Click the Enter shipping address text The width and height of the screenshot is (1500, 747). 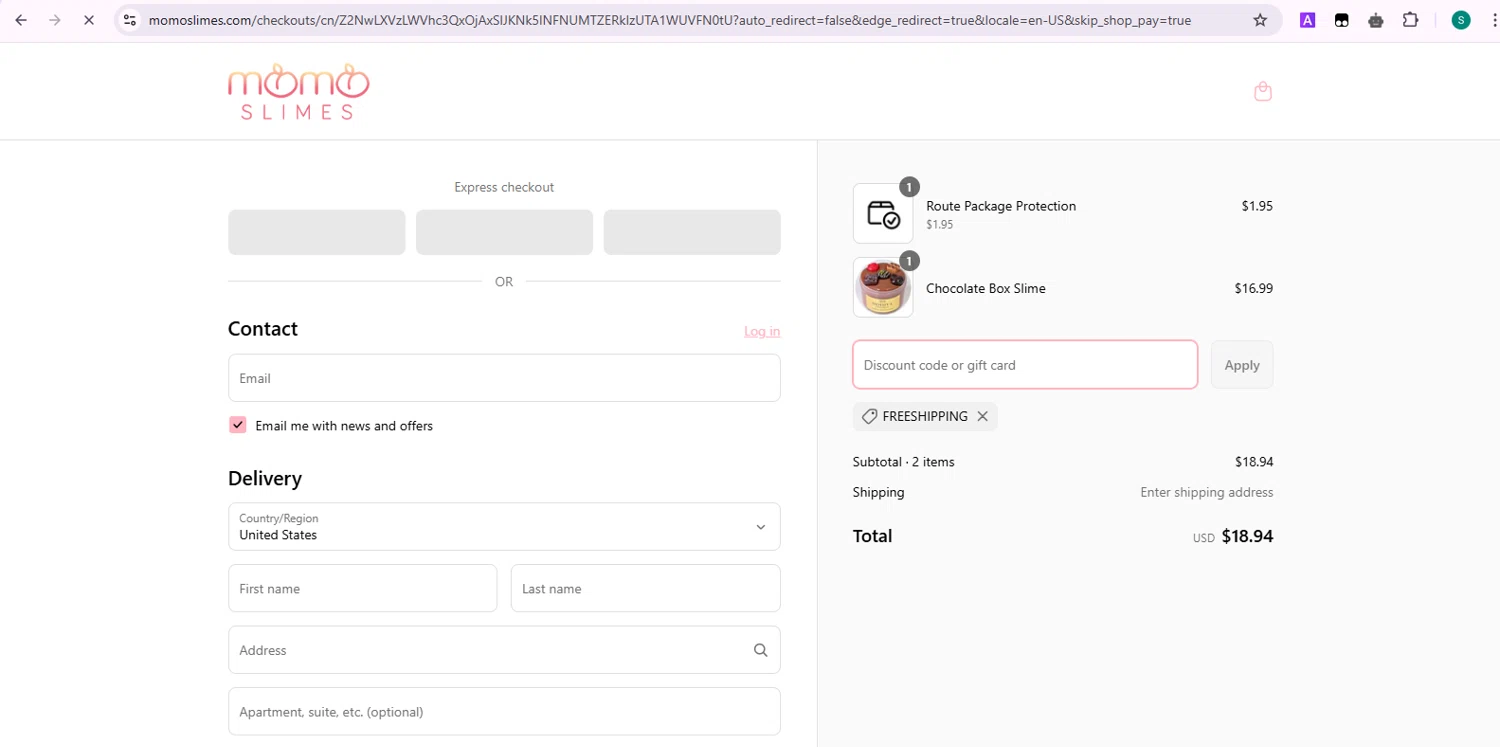pyautogui.click(x=1207, y=492)
